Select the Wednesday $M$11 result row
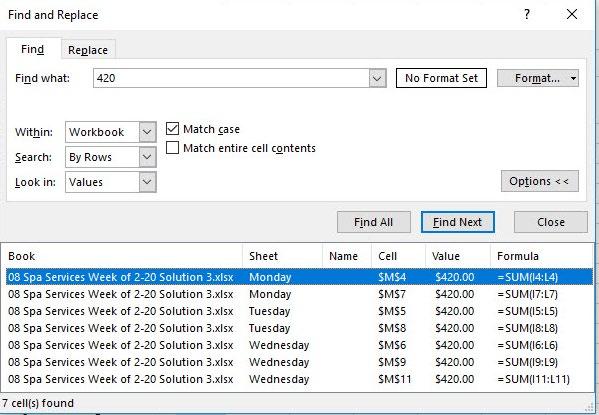This screenshot has height=415, width=599. point(300,379)
